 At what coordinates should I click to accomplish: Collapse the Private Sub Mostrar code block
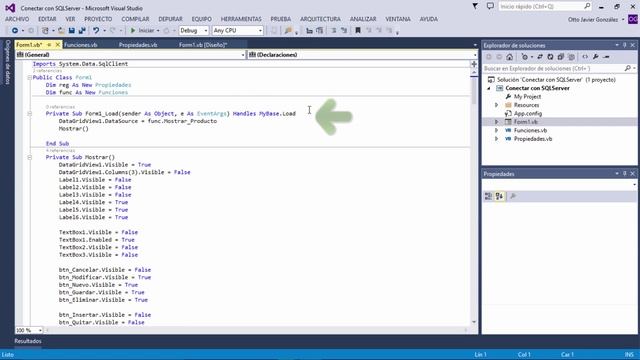pos(29,157)
